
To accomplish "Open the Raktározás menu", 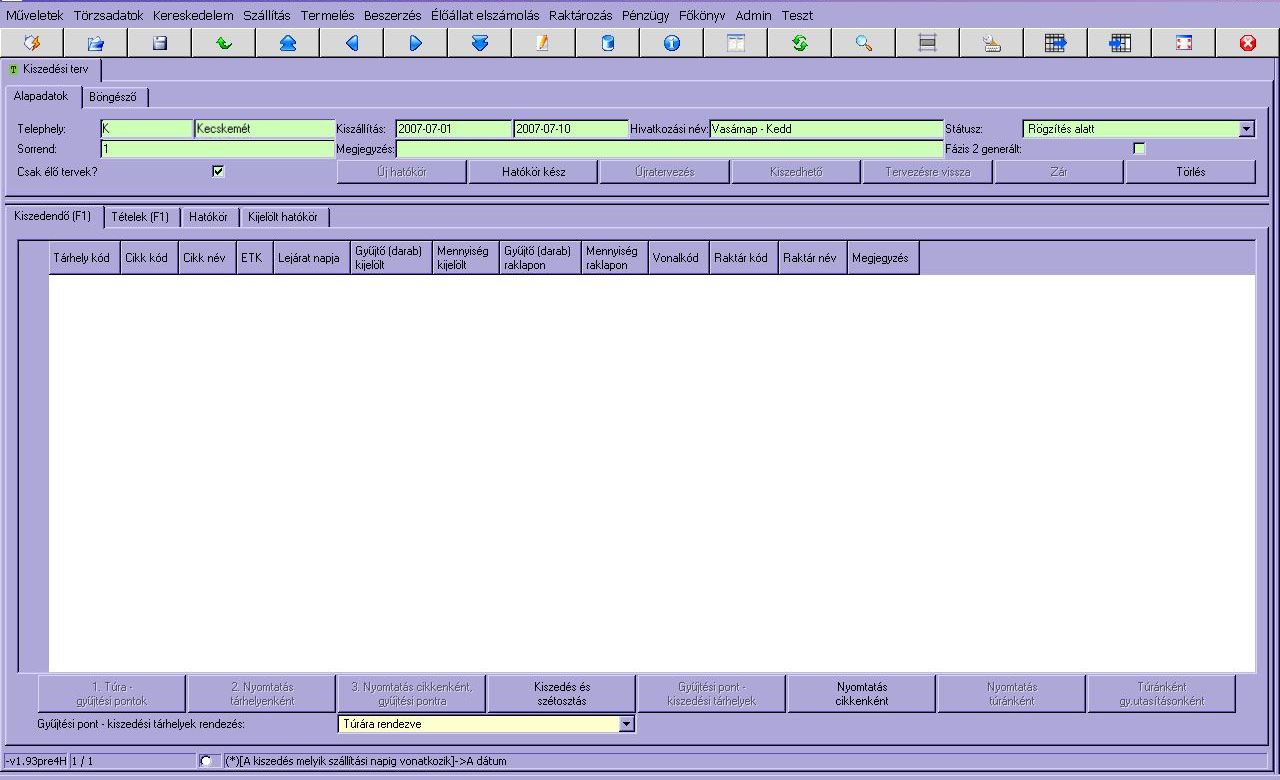I will 580,15.
